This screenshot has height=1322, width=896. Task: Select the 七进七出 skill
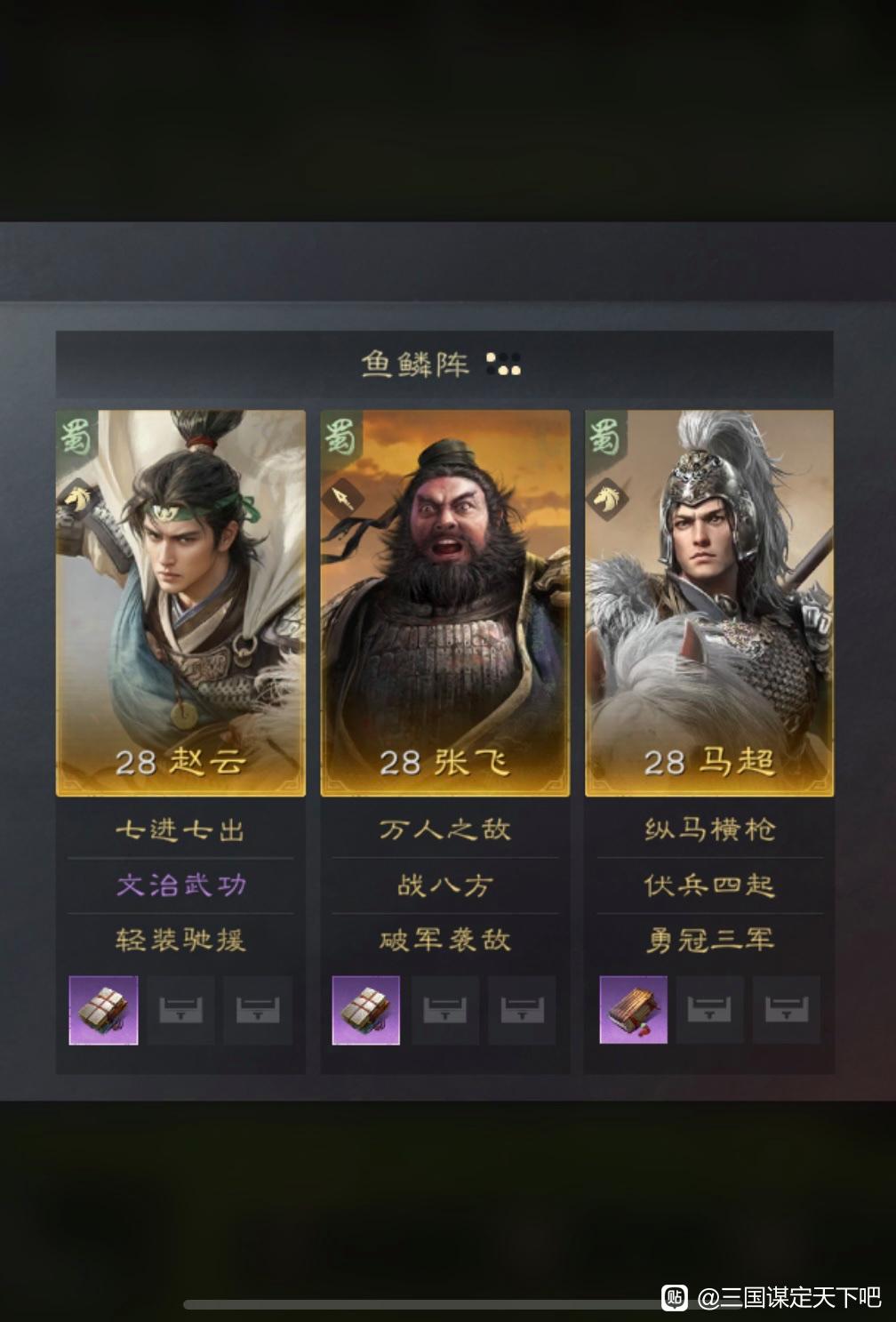pyautogui.click(x=180, y=830)
